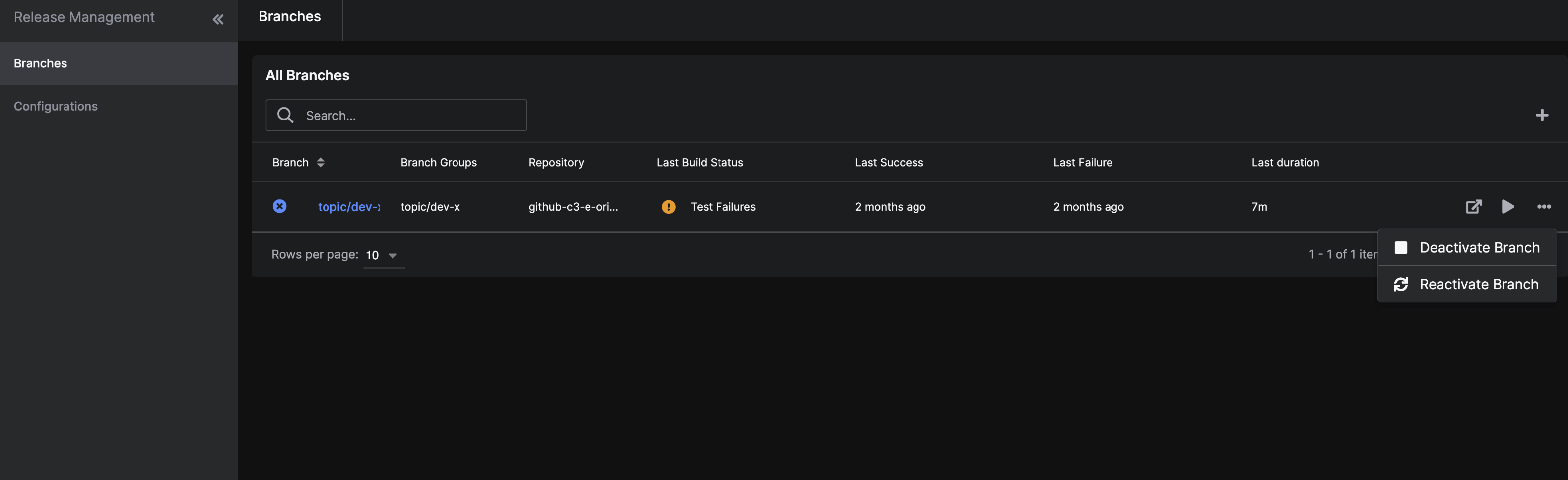This screenshot has height=480, width=1568.
Task: Open the topic/dev-x branch link
Action: pos(349,207)
